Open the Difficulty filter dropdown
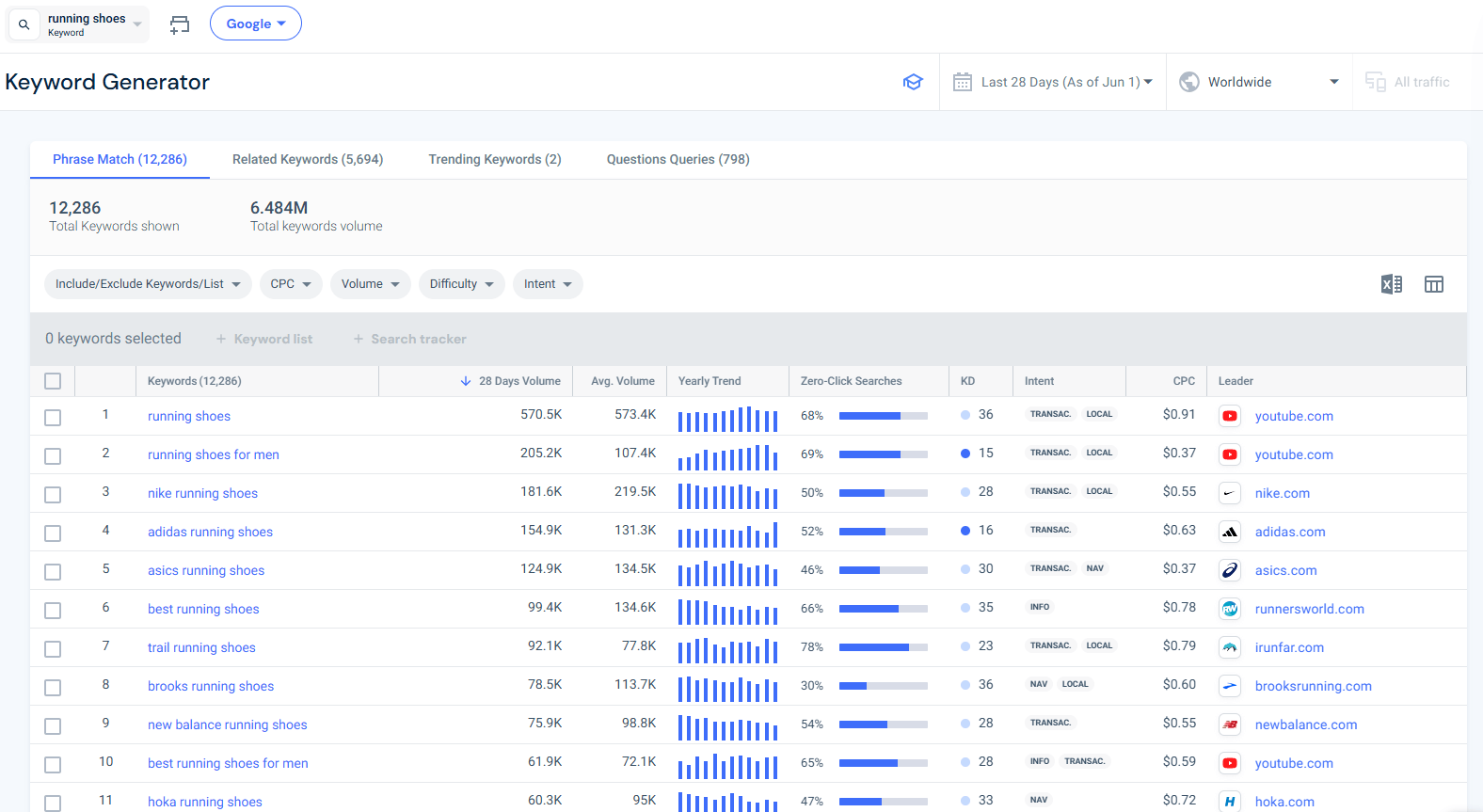Viewport: 1483px width, 812px height. pyautogui.click(x=462, y=284)
